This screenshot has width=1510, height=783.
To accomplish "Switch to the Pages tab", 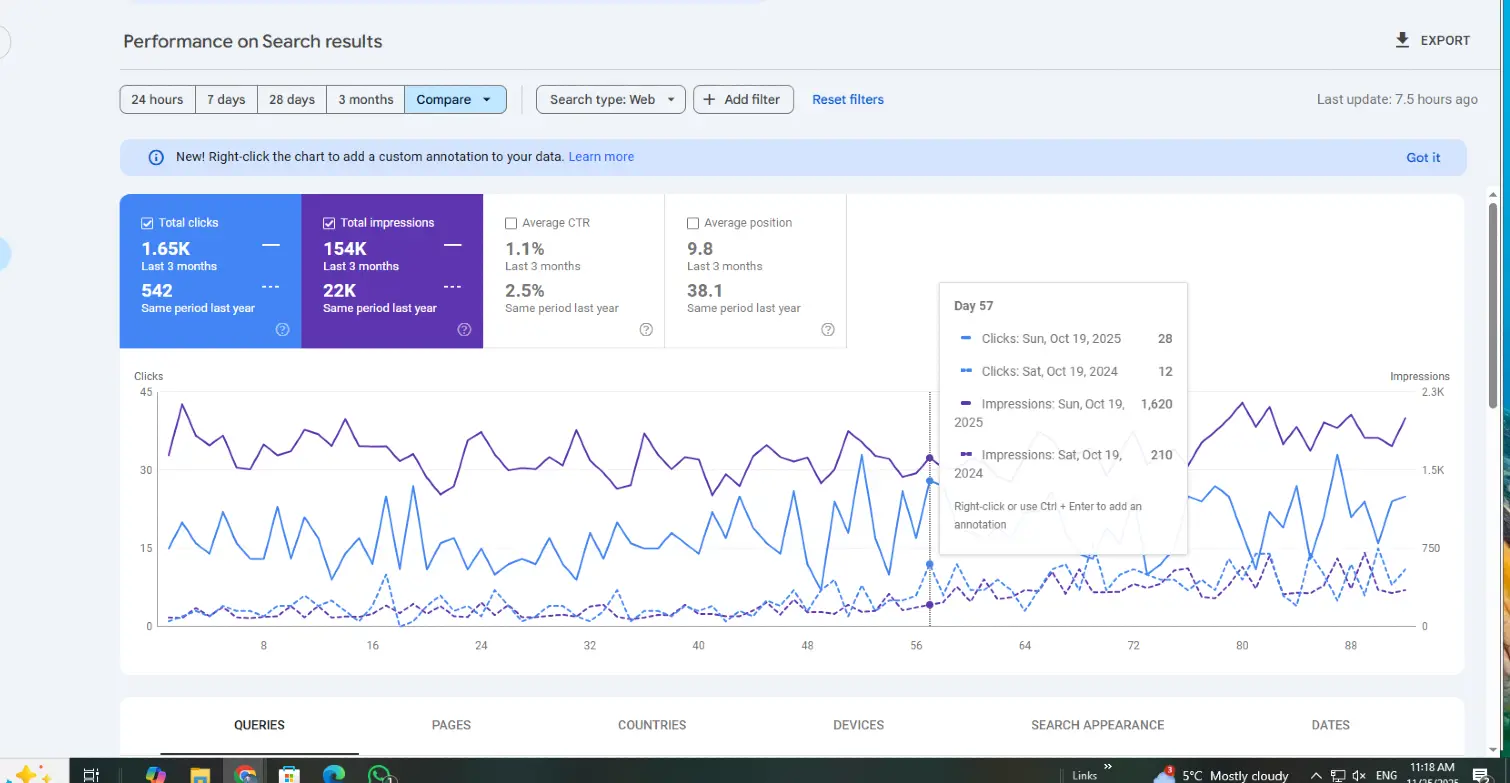I will coord(451,725).
